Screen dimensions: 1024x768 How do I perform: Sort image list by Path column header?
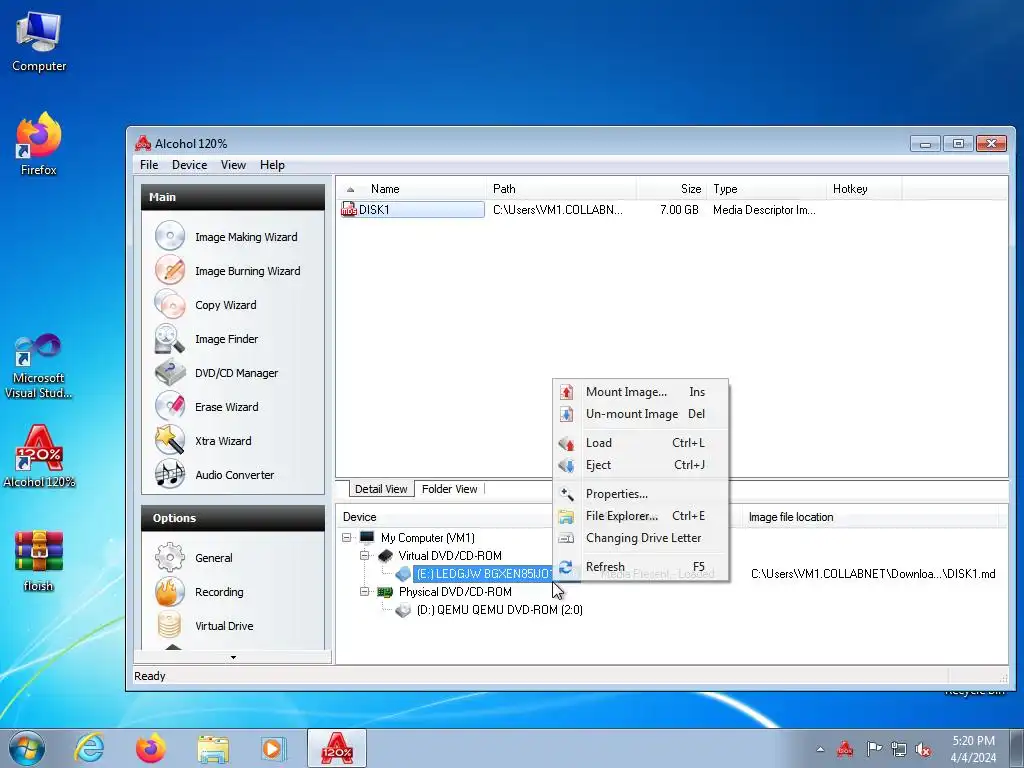point(561,189)
